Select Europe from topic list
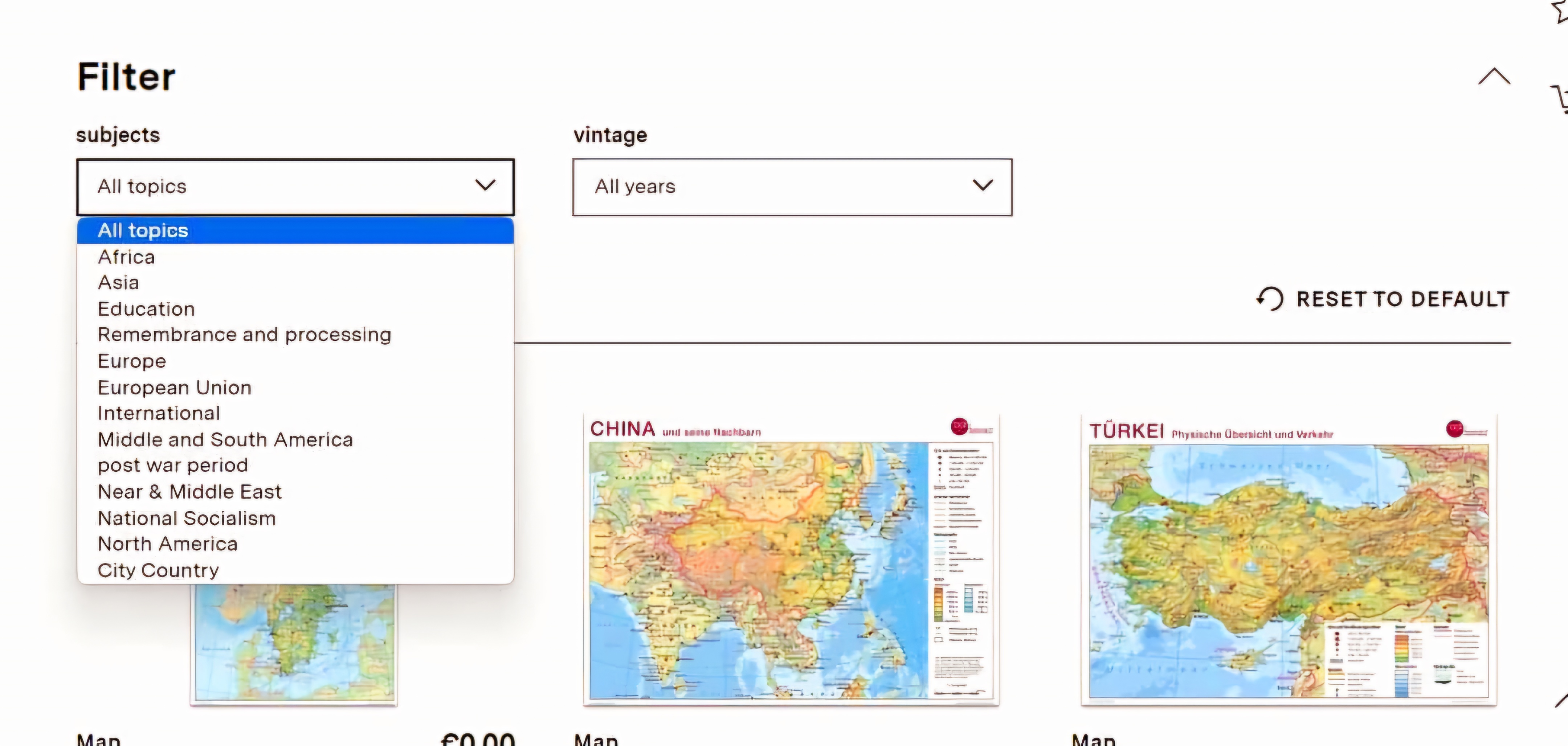 pos(132,361)
